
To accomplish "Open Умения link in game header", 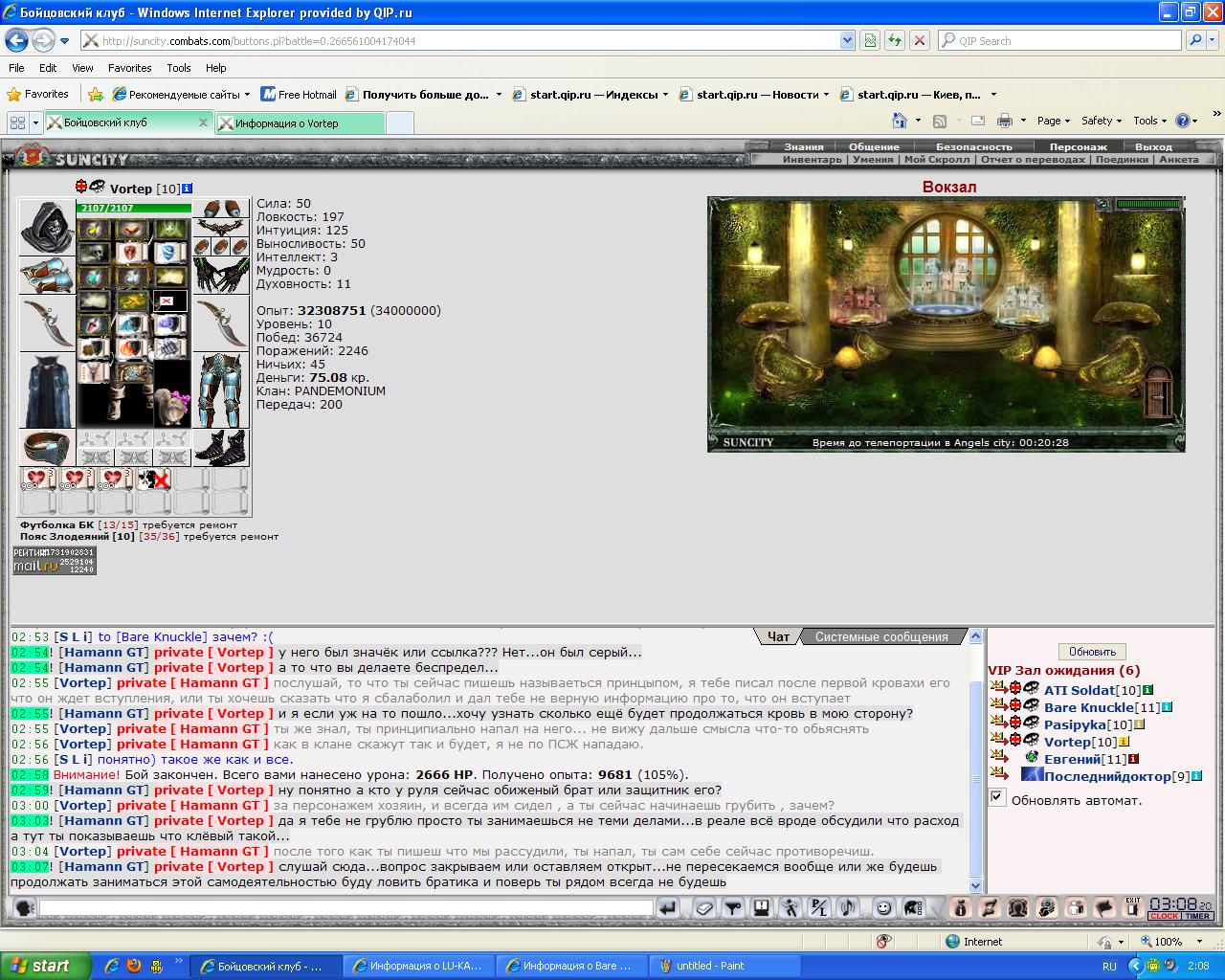I will pos(873,160).
